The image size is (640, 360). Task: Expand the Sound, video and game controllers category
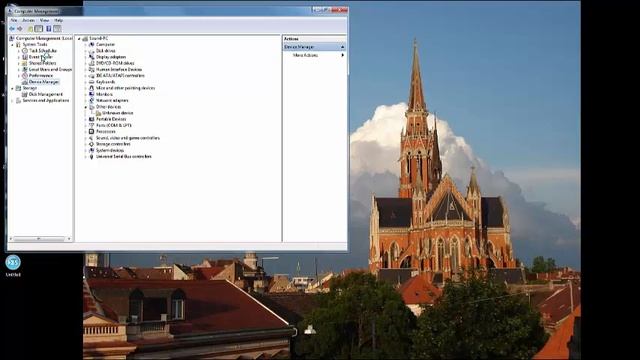pos(86,138)
